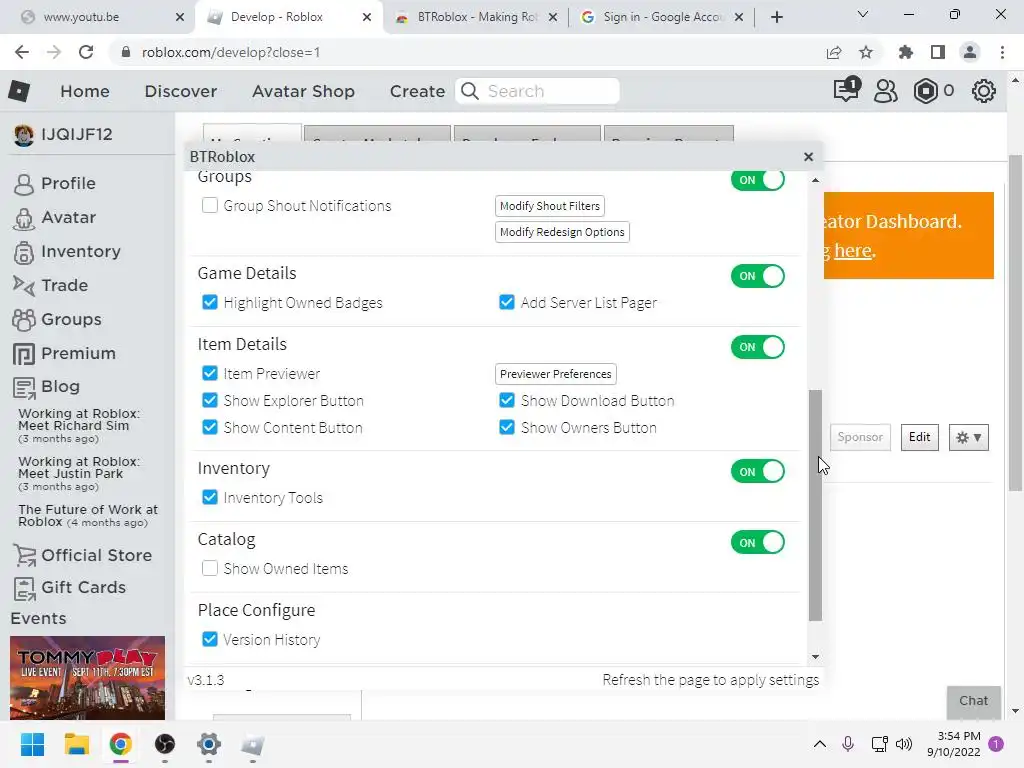Show hidden system tray icons

820,744
